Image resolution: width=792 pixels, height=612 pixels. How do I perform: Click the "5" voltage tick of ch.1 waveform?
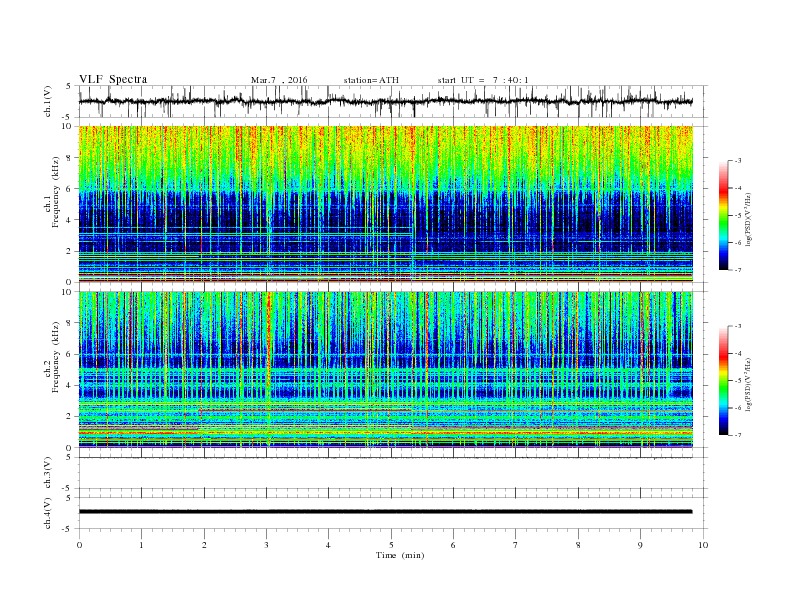click(x=70, y=86)
